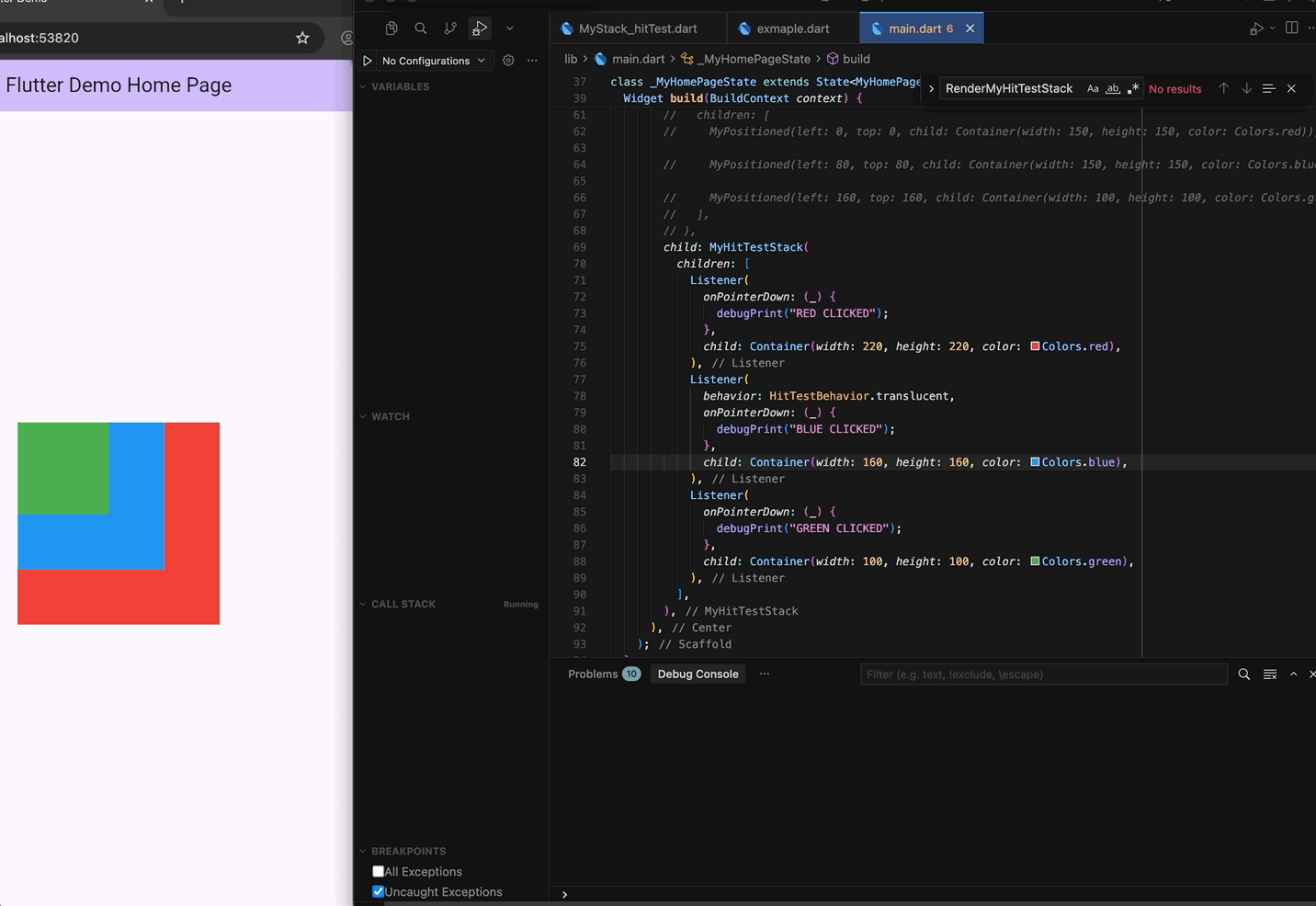Screen dimensions: 1316x906
Task: Click the red color swatch before Colors.red
Action: pyautogui.click(x=1036, y=346)
